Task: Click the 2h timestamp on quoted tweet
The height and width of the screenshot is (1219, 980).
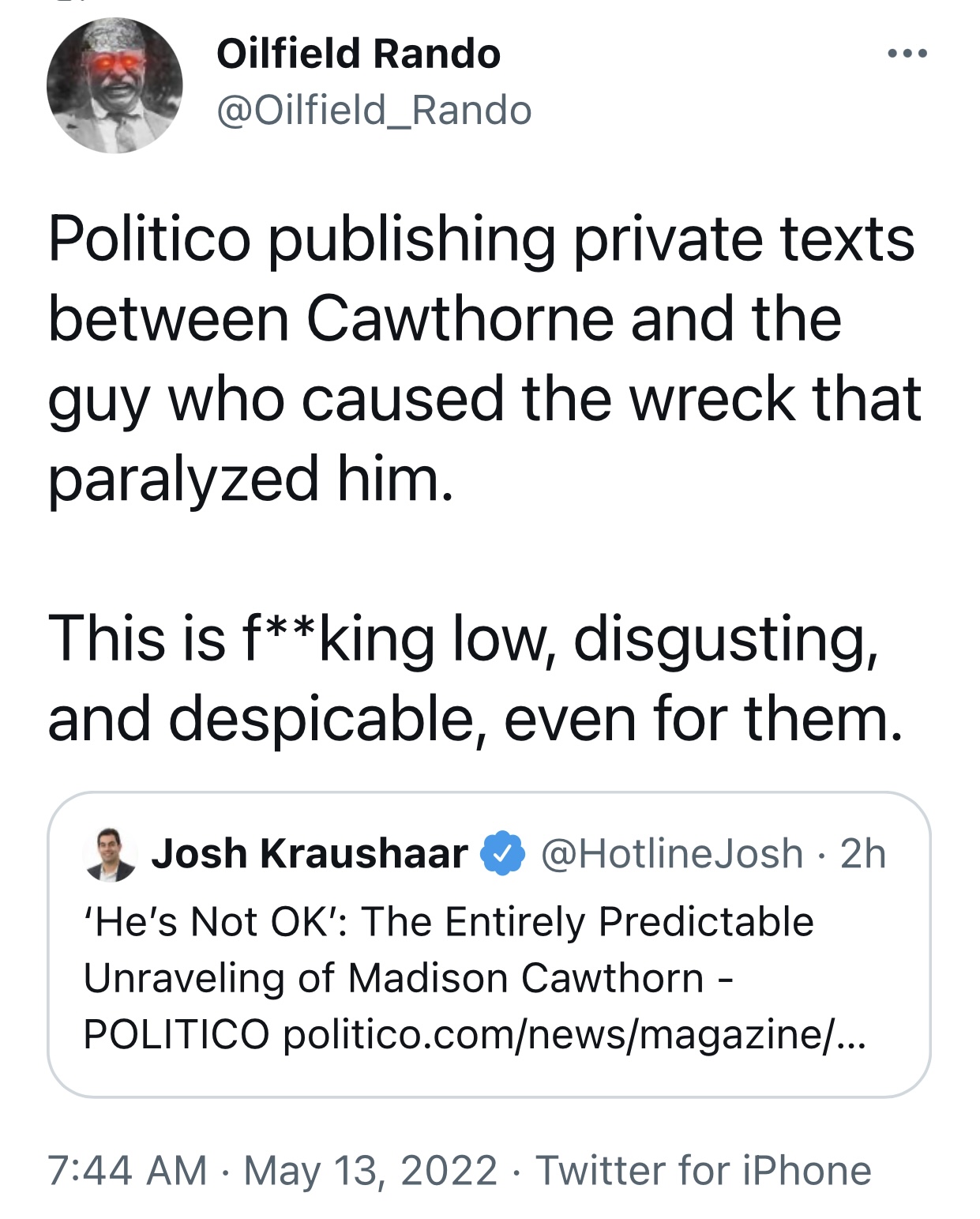Action: [862, 854]
